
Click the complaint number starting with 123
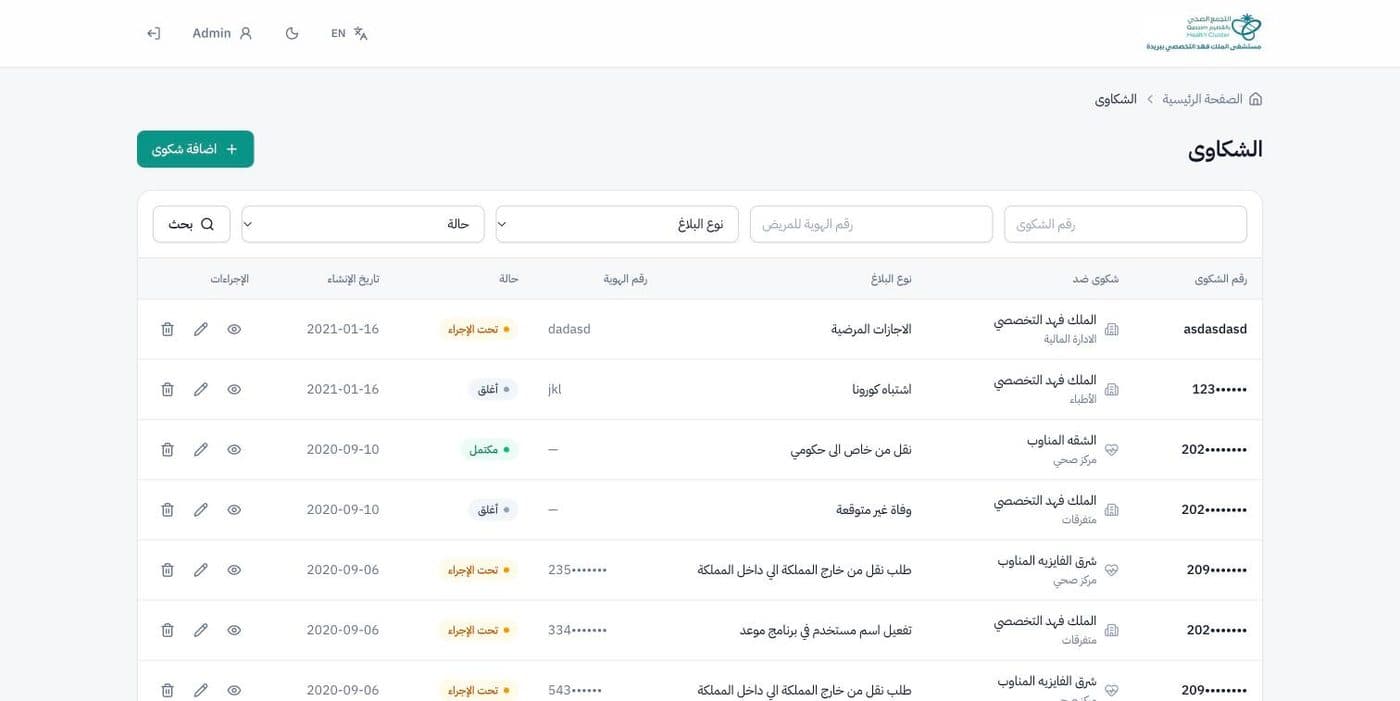1219,389
